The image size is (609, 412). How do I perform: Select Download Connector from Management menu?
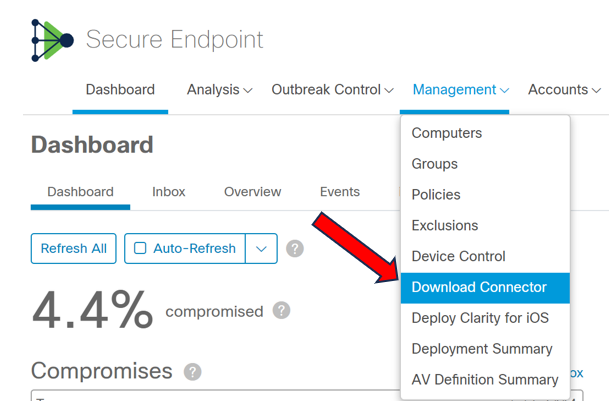(479, 288)
